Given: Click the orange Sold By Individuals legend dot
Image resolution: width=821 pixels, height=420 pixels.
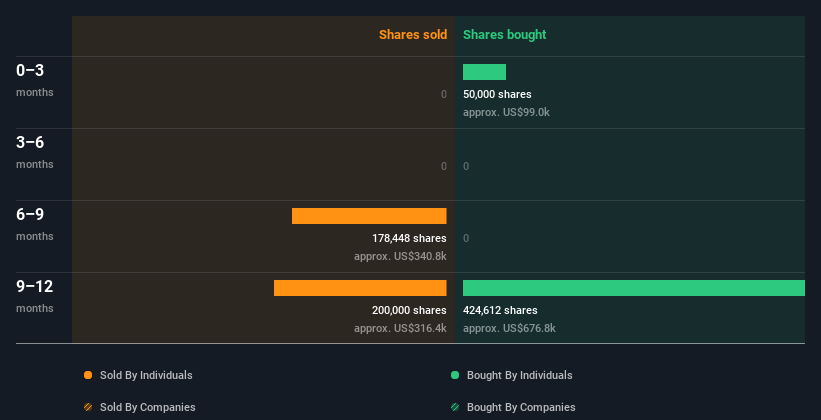Looking at the screenshot, I should point(88,375).
